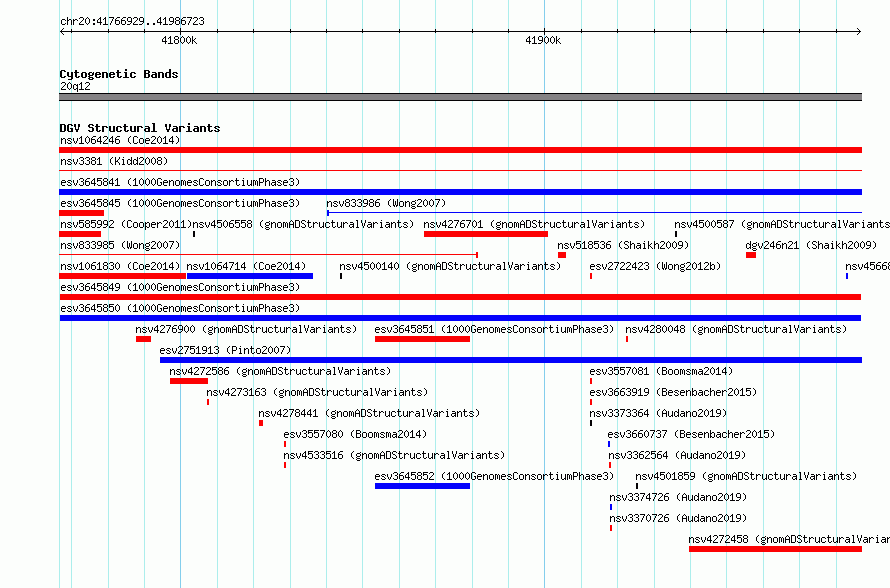Screen dimensions: 890x588
Task: Open nsv4272586 gnomAD red bar
Action: (x=189, y=381)
